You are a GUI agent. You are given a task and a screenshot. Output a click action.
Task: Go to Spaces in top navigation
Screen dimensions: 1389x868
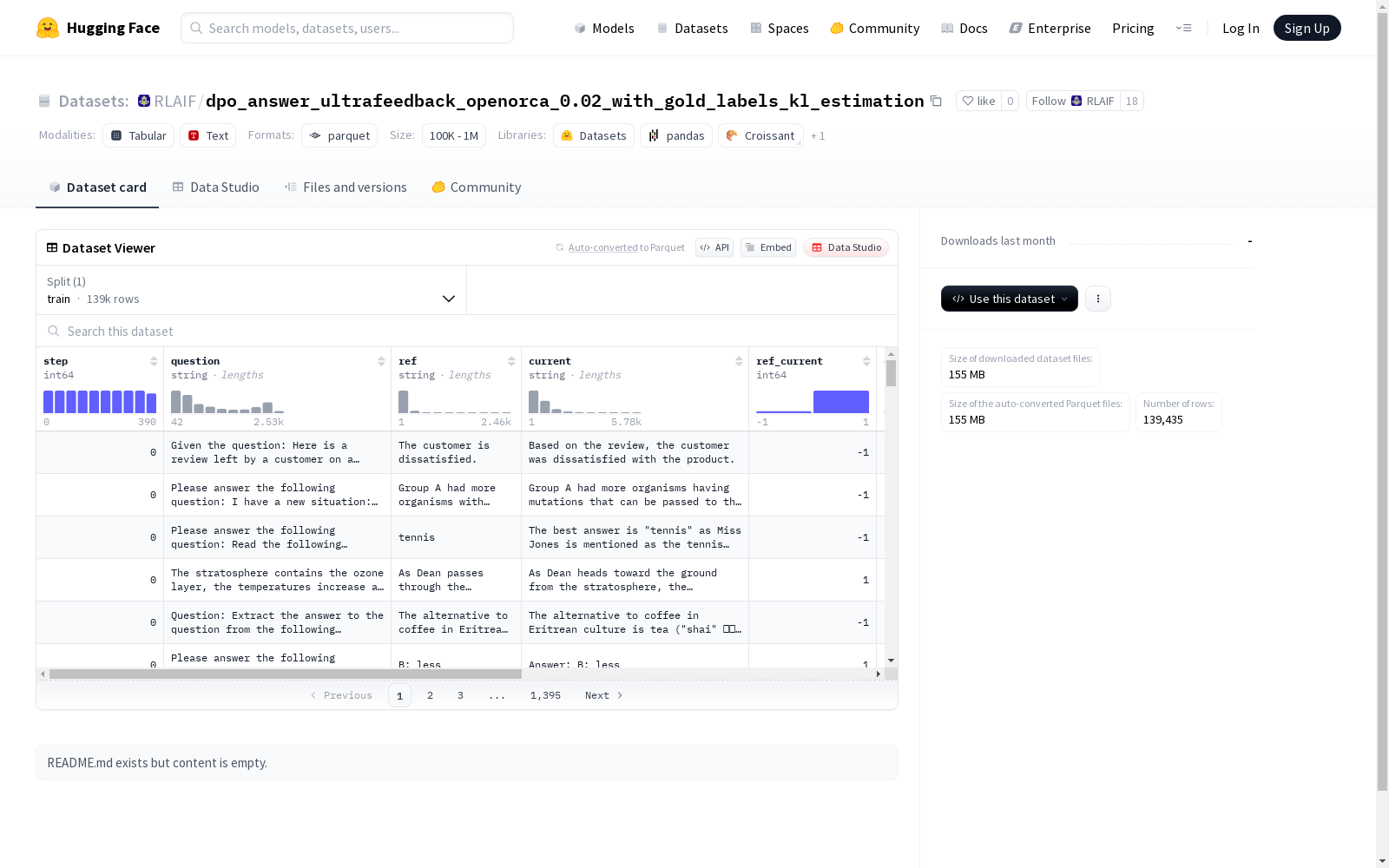coord(780,28)
